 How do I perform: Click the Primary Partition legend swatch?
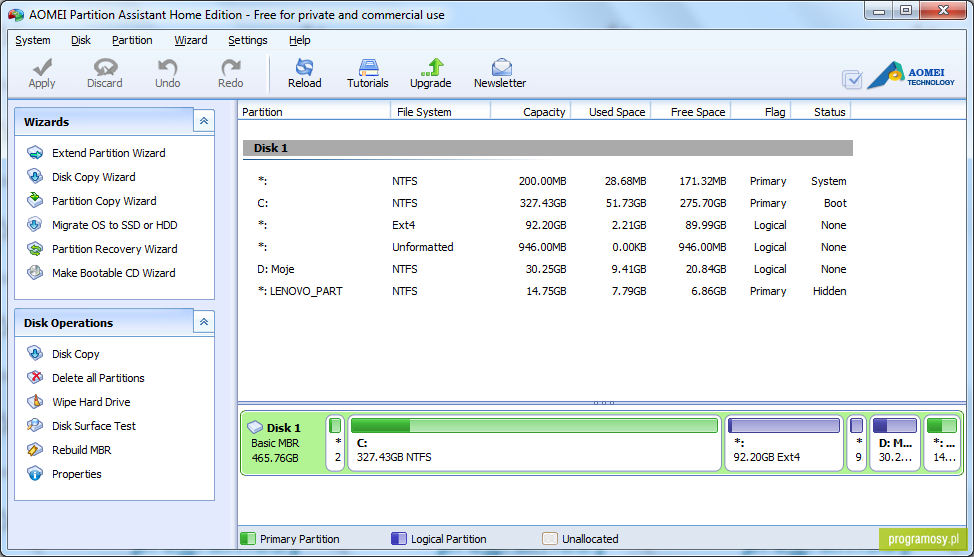coord(248,538)
